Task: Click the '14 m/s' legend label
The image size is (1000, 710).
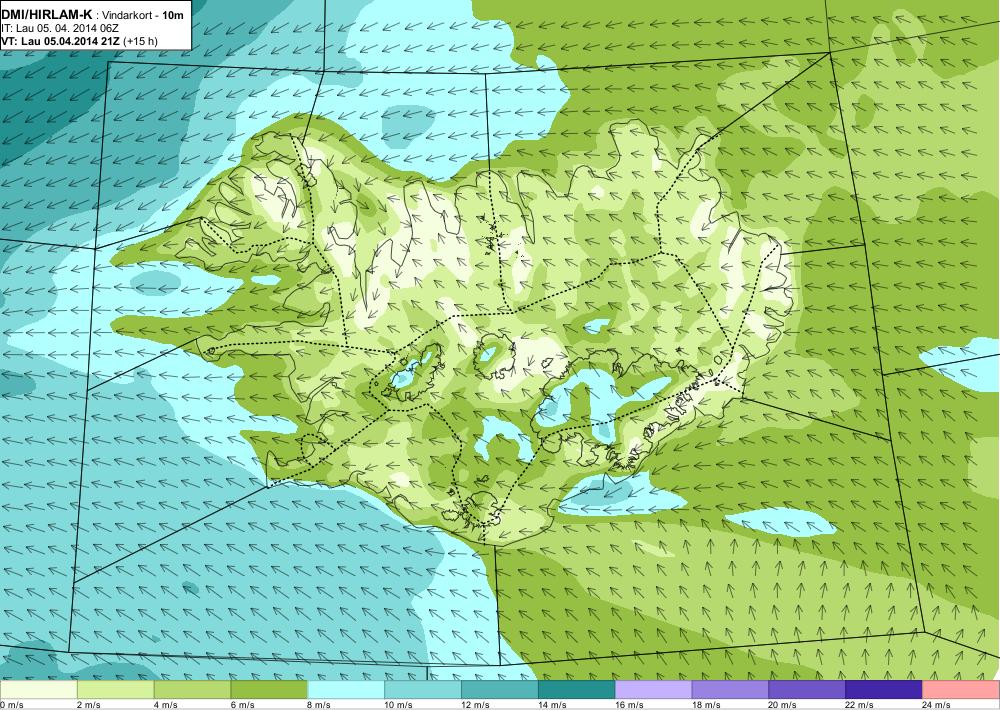Action: point(552,705)
